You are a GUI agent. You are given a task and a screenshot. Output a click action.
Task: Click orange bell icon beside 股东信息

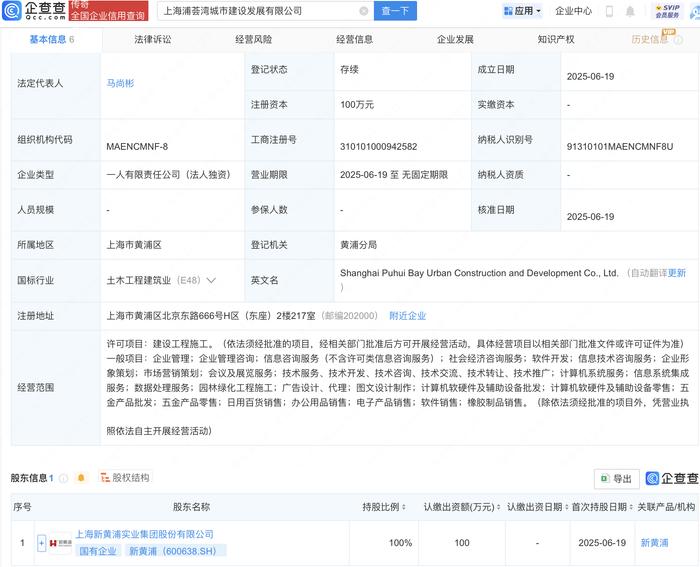click(81, 478)
